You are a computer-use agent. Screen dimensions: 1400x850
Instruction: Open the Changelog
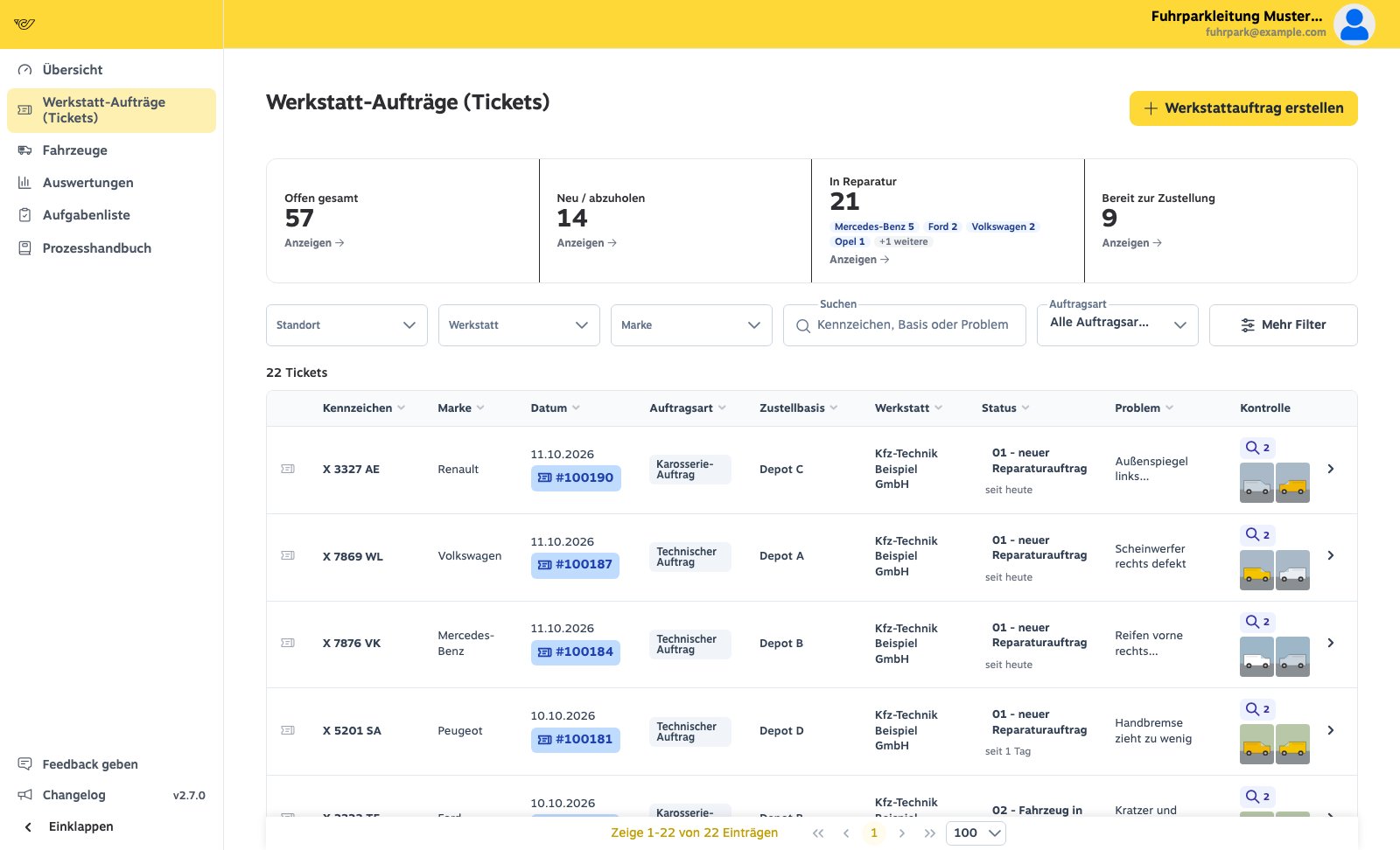pos(111,795)
